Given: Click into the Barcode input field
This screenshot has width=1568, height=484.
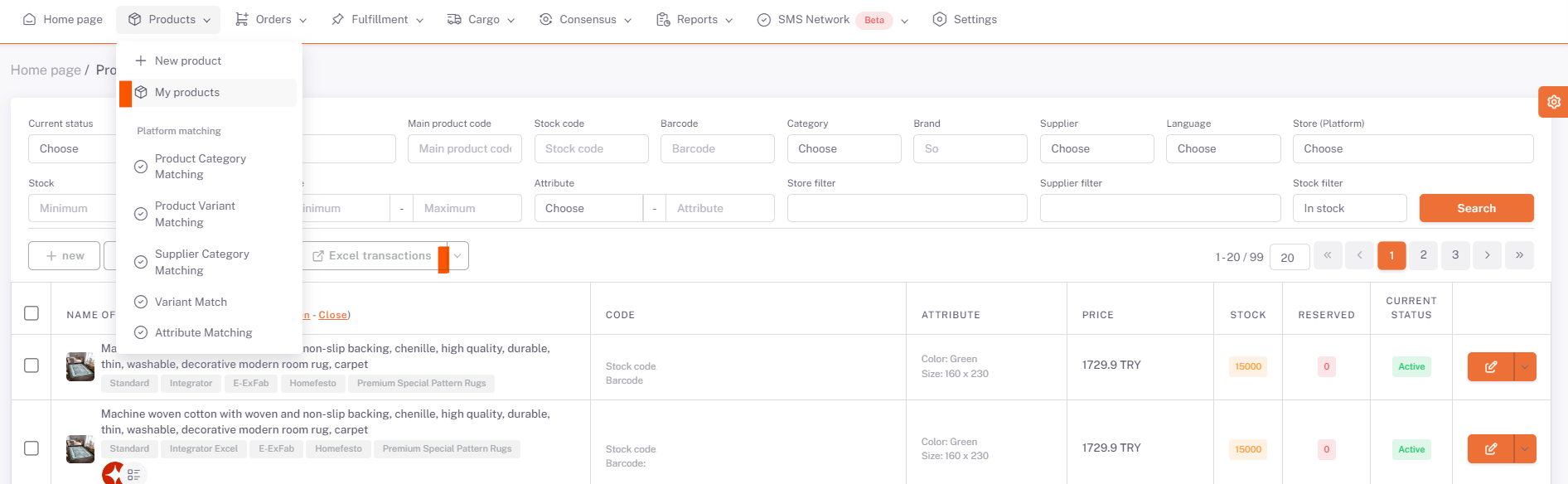Looking at the screenshot, I should [x=716, y=149].
